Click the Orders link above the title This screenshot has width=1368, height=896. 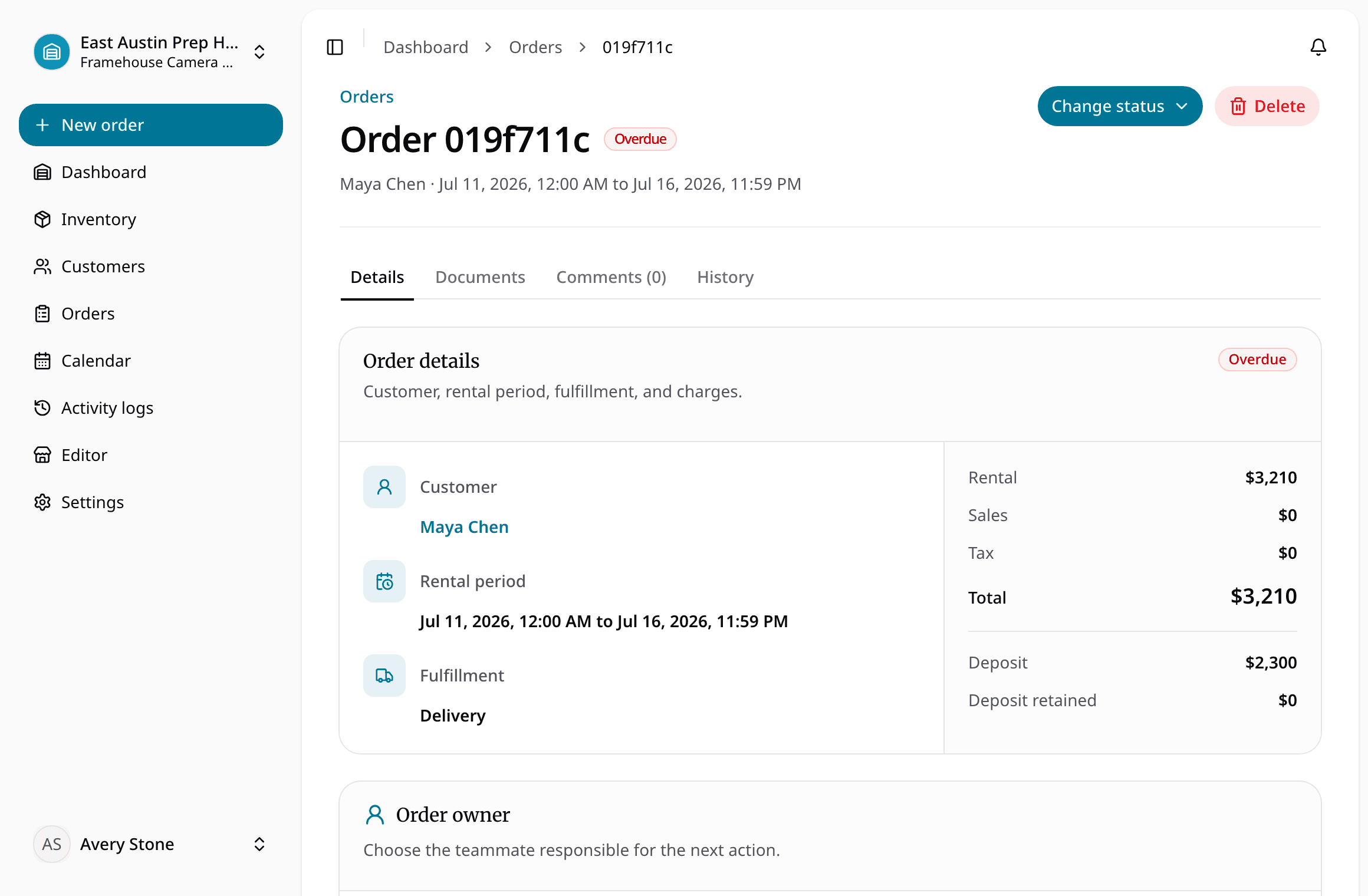coord(367,97)
